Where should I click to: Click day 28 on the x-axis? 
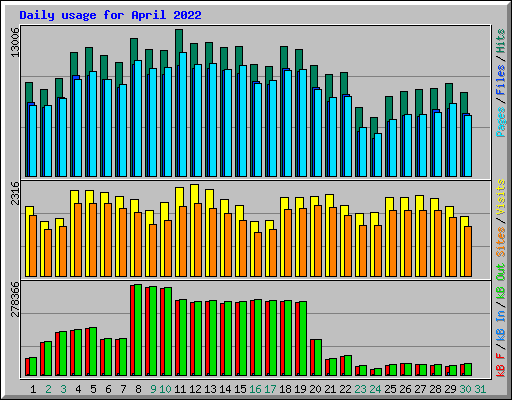pos(435,389)
